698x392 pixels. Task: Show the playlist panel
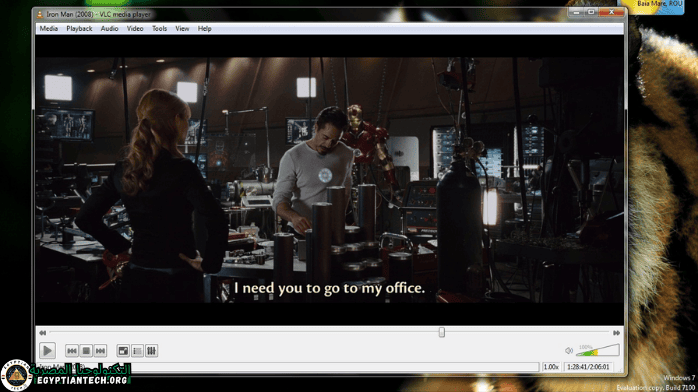coord(137,351)
